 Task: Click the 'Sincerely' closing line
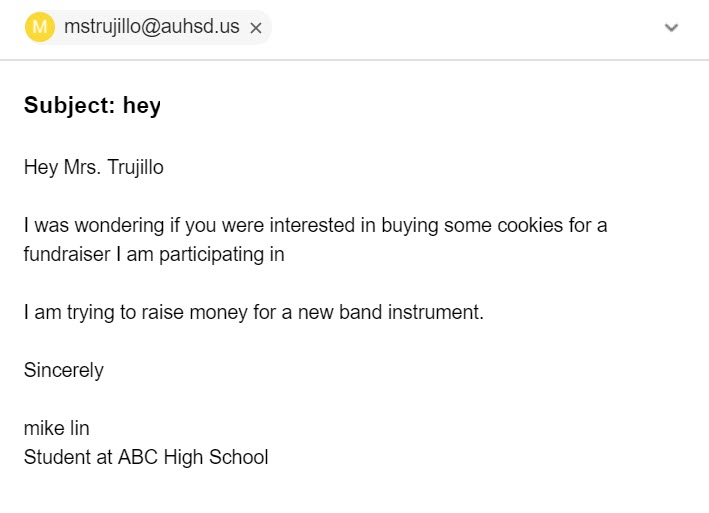tap(63, 370)
